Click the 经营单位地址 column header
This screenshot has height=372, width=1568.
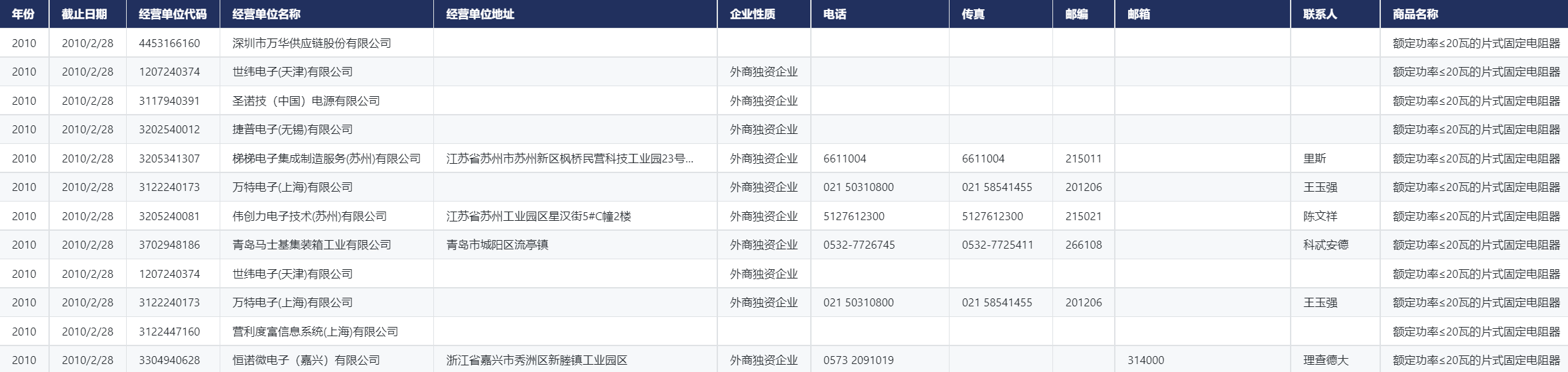pos(480,14)
